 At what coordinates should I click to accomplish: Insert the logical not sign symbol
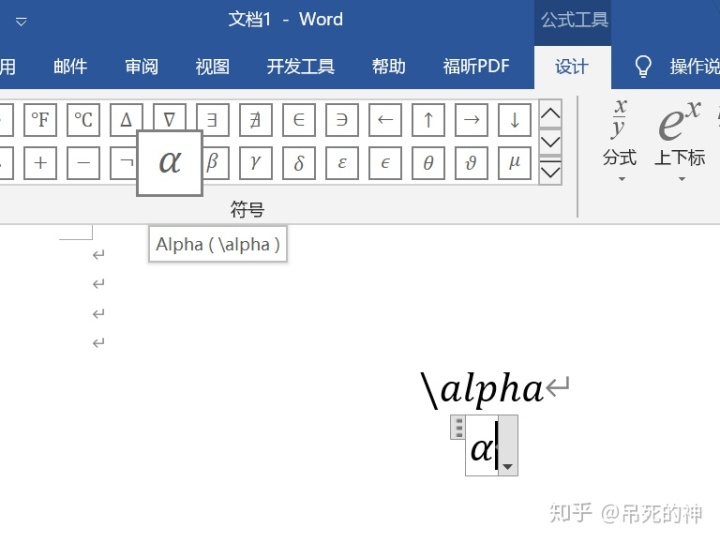(x=123, y=163)
